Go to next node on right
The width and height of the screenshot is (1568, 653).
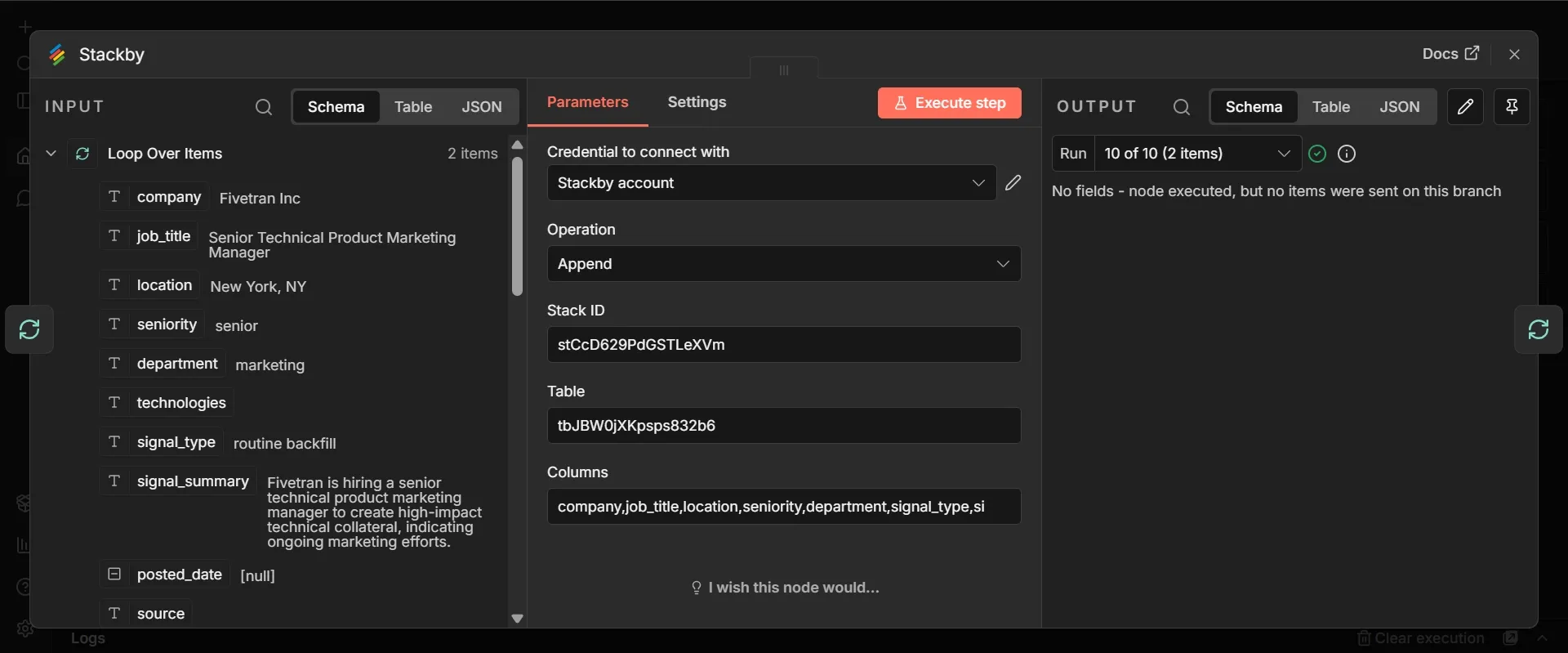point(1539,329)
